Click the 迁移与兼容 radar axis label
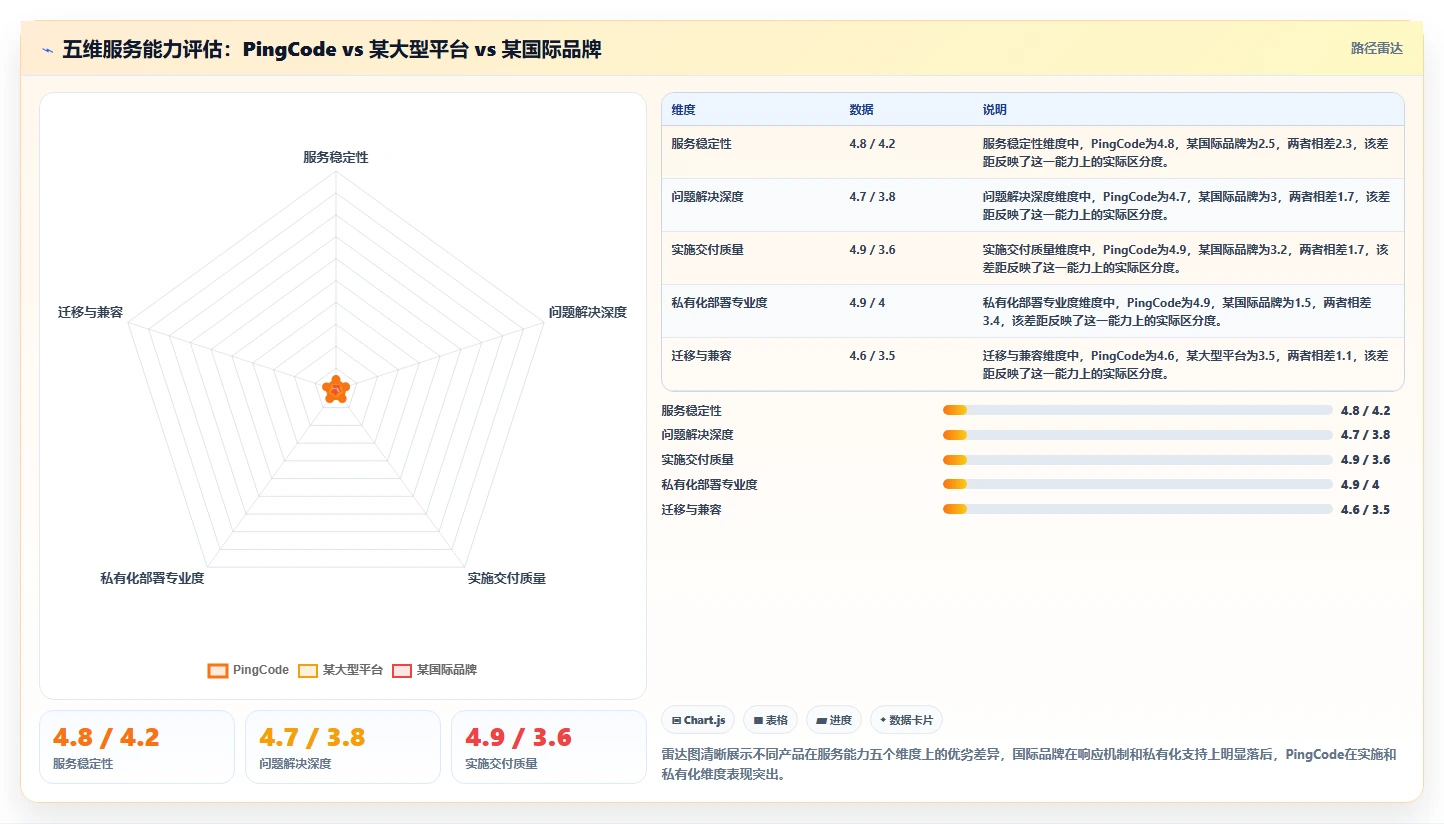Viewport: 1444px width, 824px height. point(90,312)
